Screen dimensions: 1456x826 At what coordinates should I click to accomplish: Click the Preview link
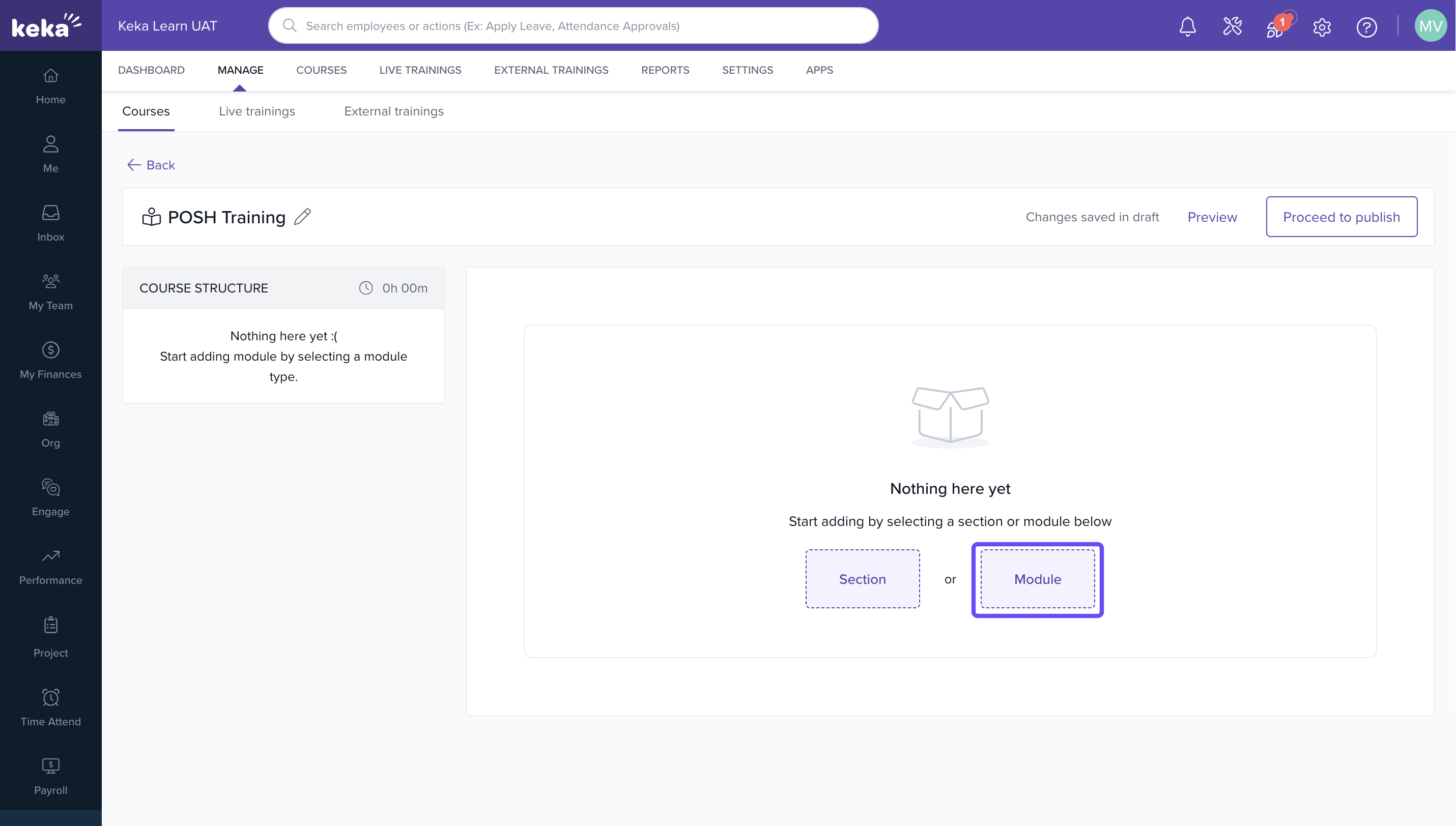pyautogui.click(x=1212, y=217)
